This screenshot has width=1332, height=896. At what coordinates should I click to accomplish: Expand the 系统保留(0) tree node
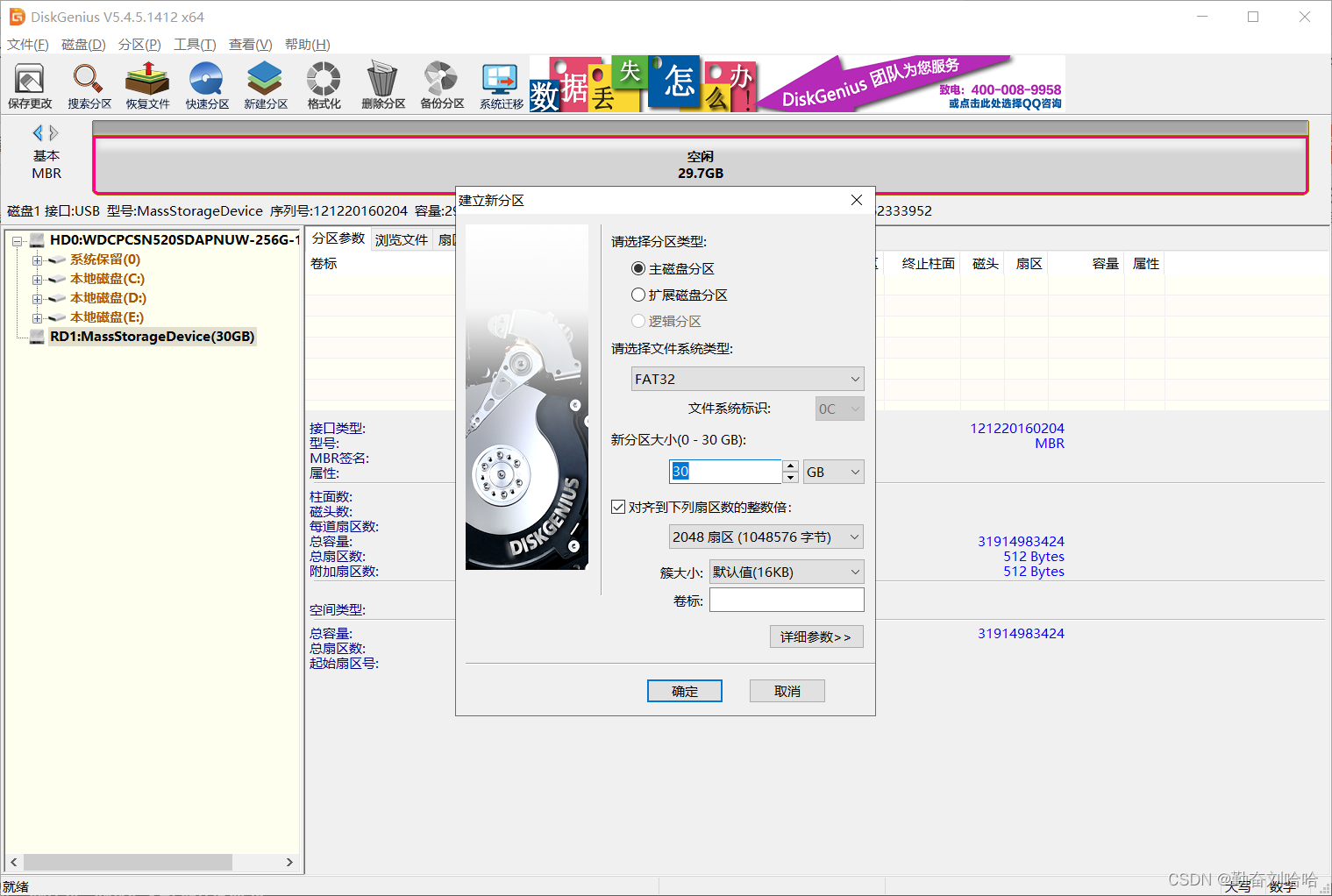pyautogui.click(x=37, y=260)
